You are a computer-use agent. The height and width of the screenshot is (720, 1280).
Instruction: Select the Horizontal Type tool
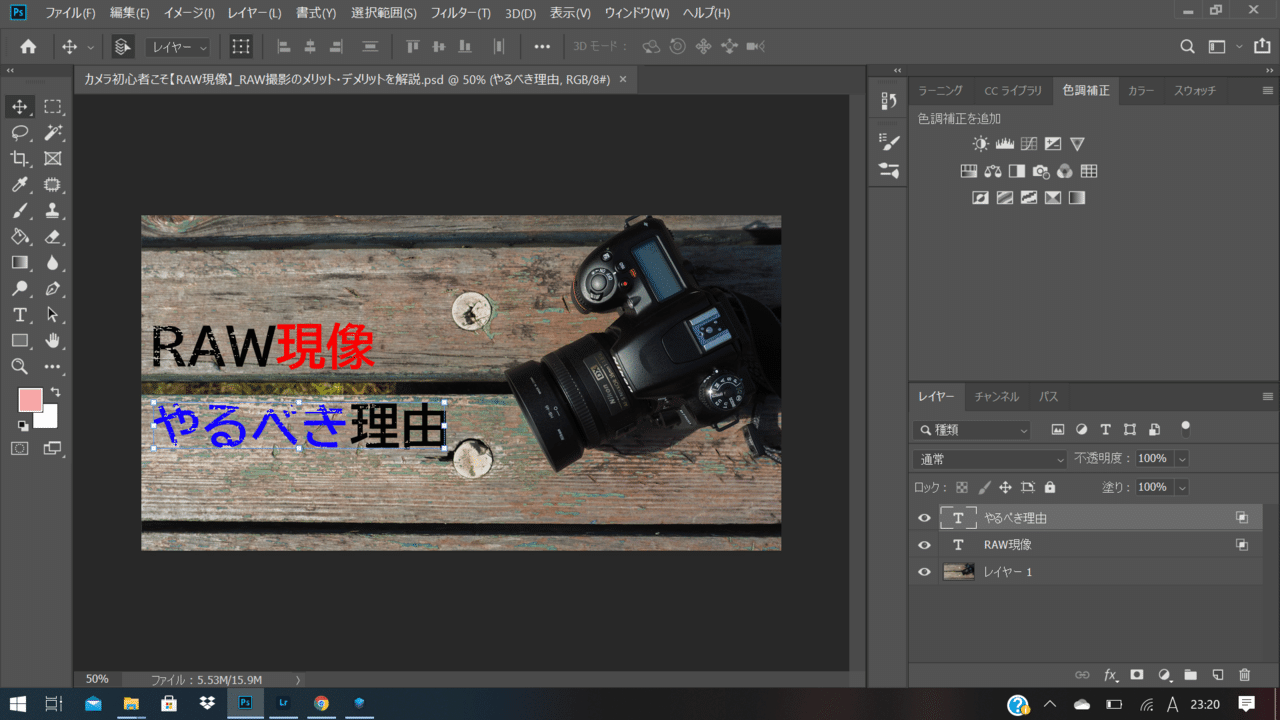(x=19, y=315)
